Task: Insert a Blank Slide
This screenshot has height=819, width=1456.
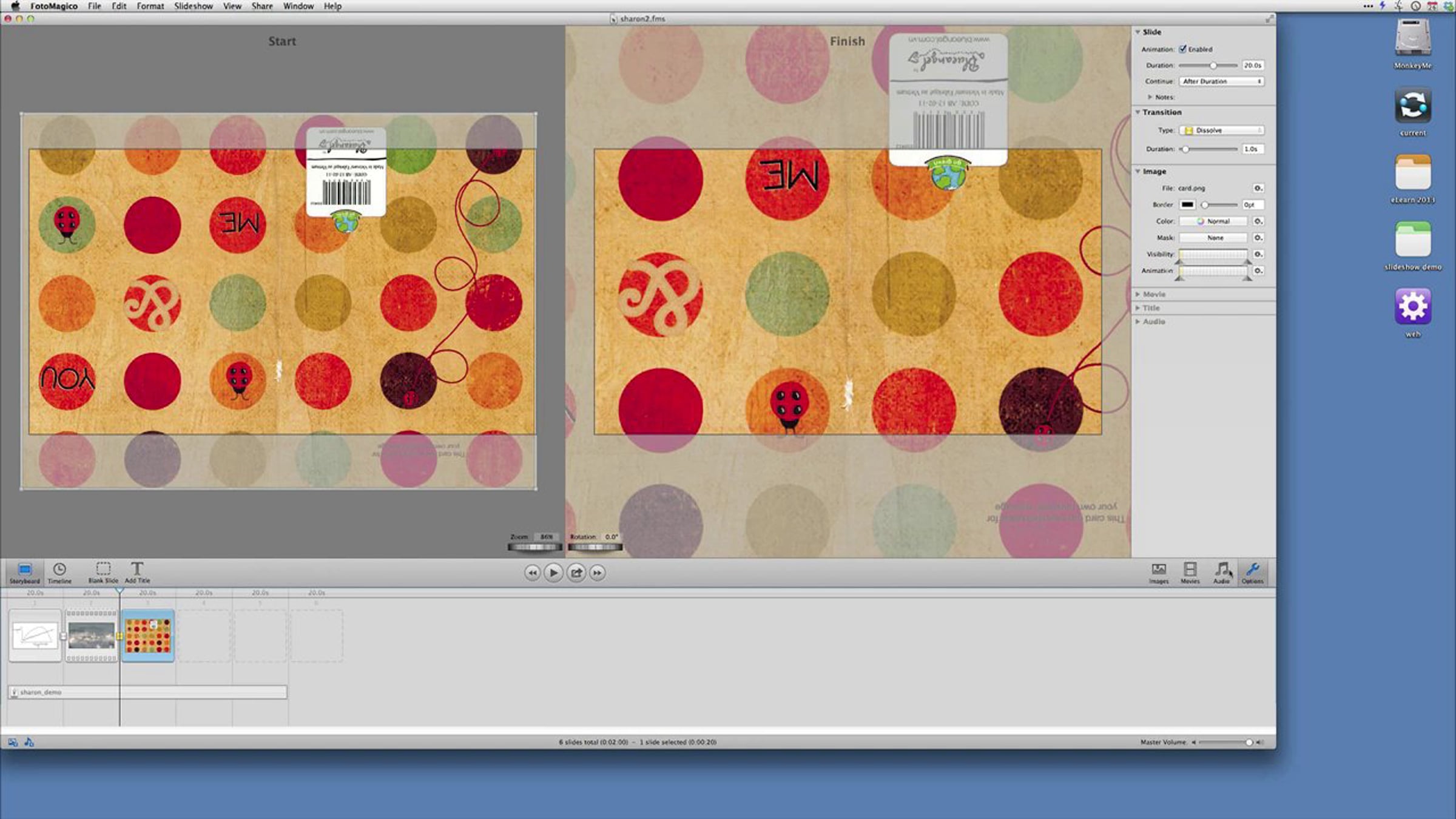Action: (103, 571)
